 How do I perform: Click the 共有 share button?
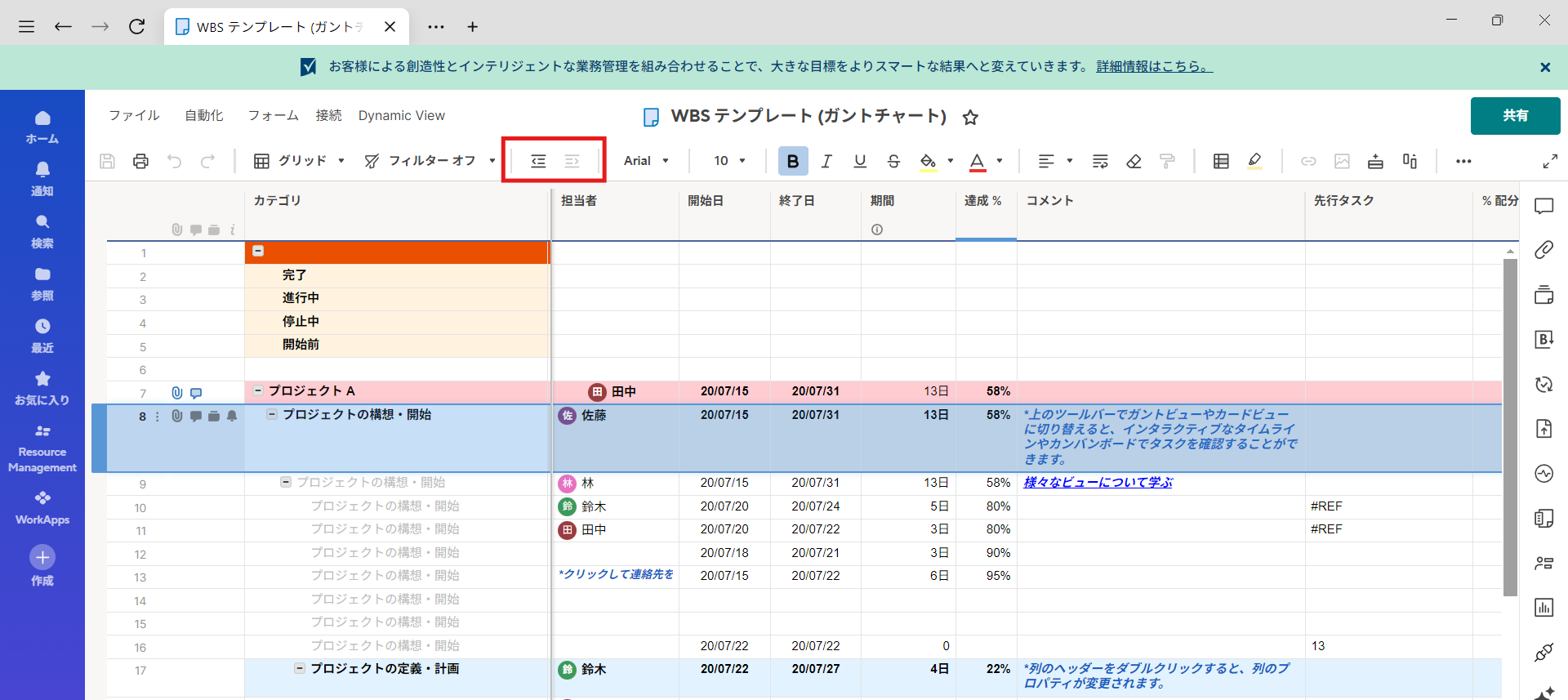1515,116
